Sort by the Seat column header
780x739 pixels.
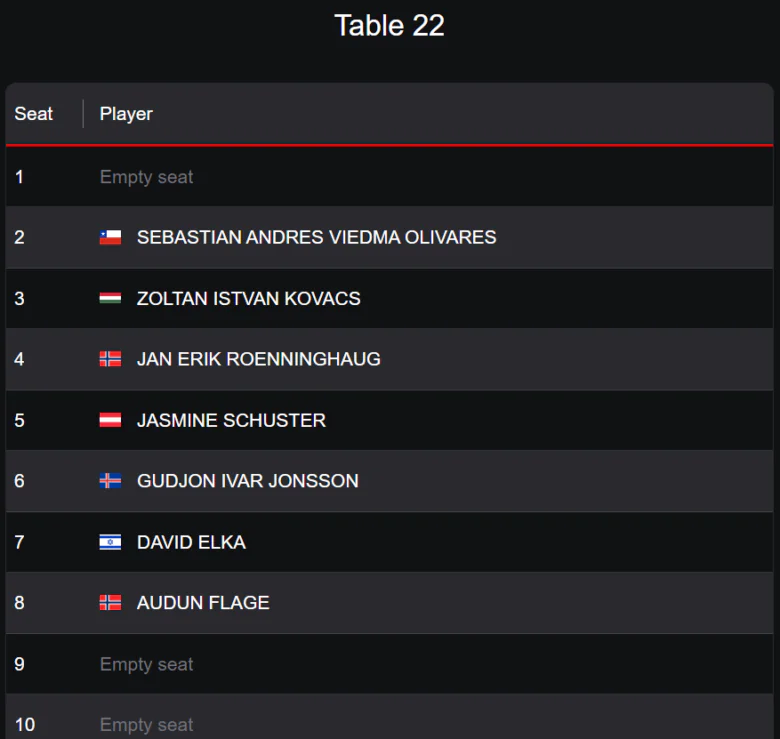[34, 114]
